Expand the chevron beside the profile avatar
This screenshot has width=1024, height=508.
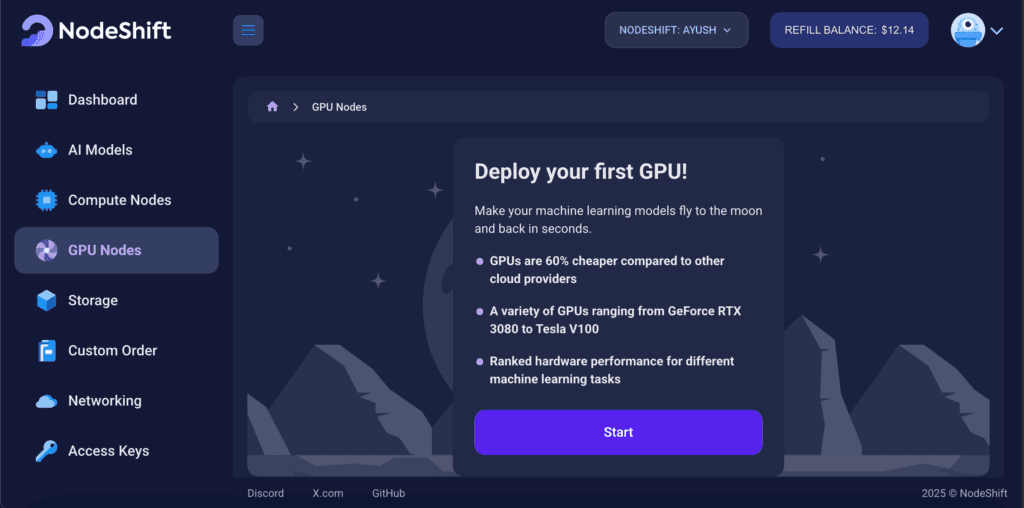point(997,31)
